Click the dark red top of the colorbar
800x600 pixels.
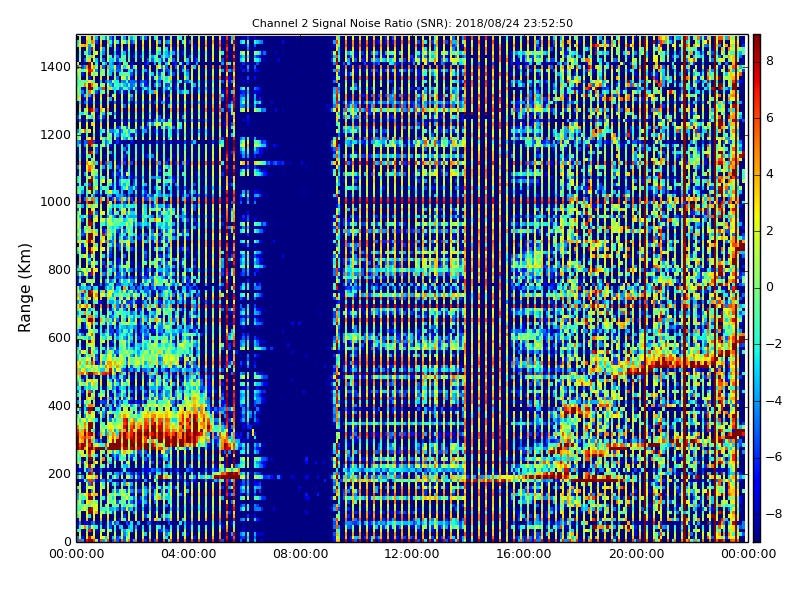757,41
